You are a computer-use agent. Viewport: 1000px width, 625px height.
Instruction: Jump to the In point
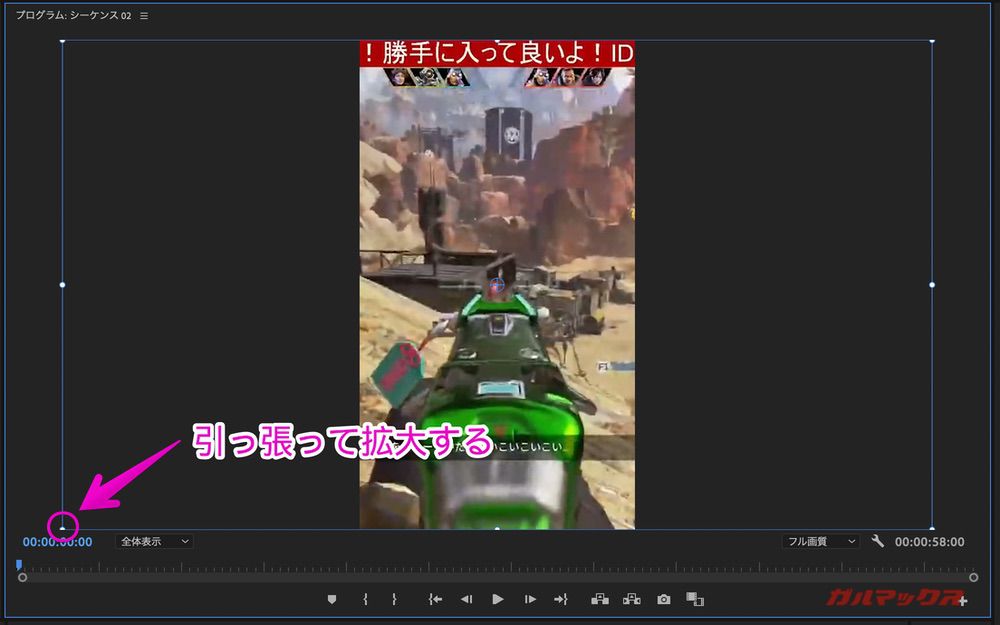[434, 599]
